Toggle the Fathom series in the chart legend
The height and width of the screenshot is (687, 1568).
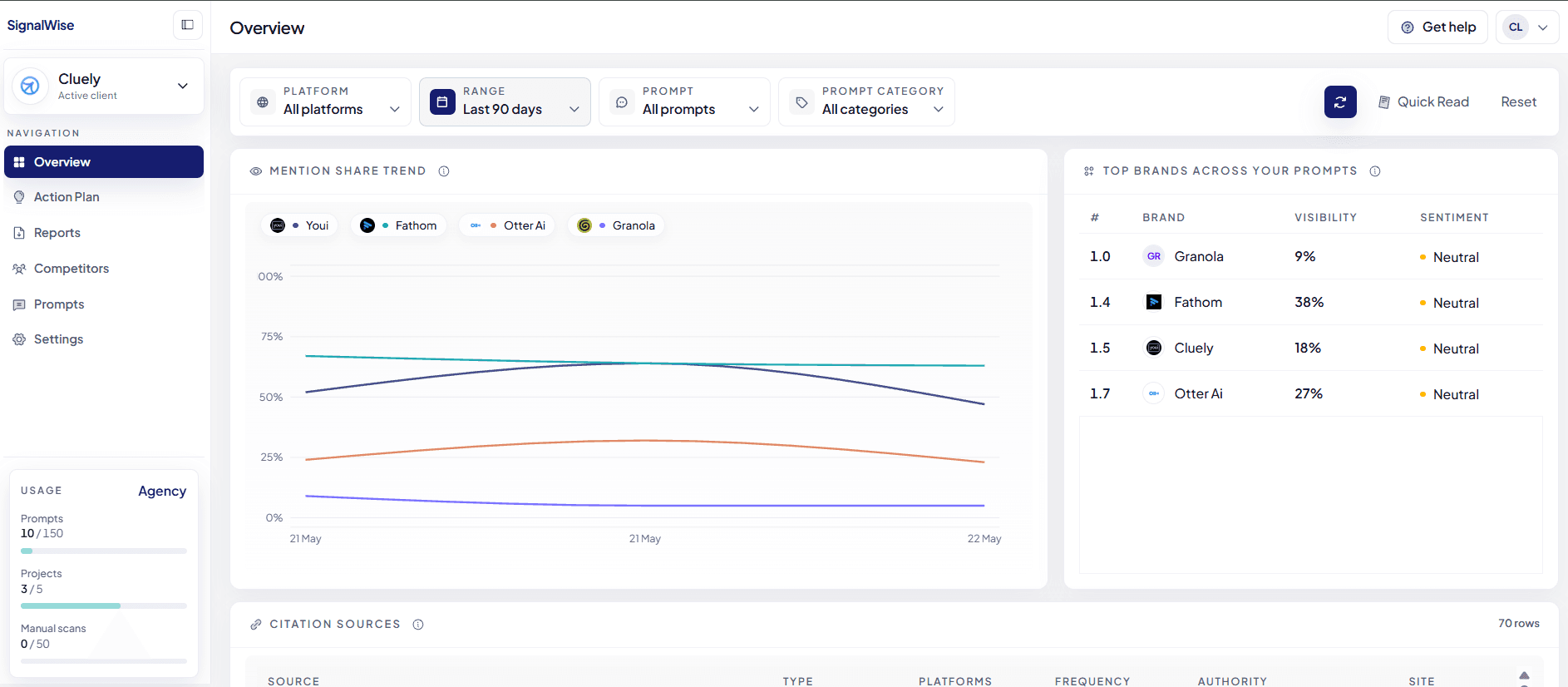click(x=398, y=225)
